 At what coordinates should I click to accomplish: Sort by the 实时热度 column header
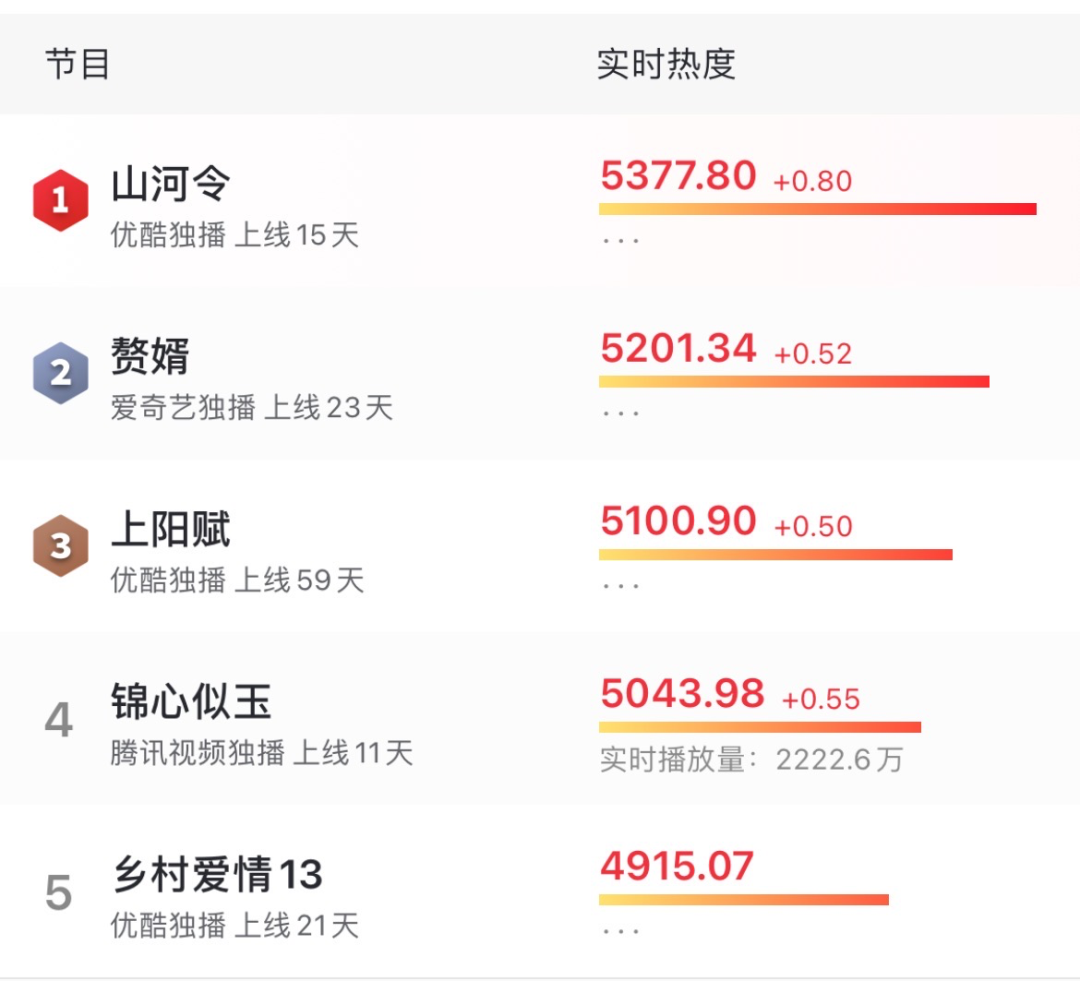click(x=666, y=64)
